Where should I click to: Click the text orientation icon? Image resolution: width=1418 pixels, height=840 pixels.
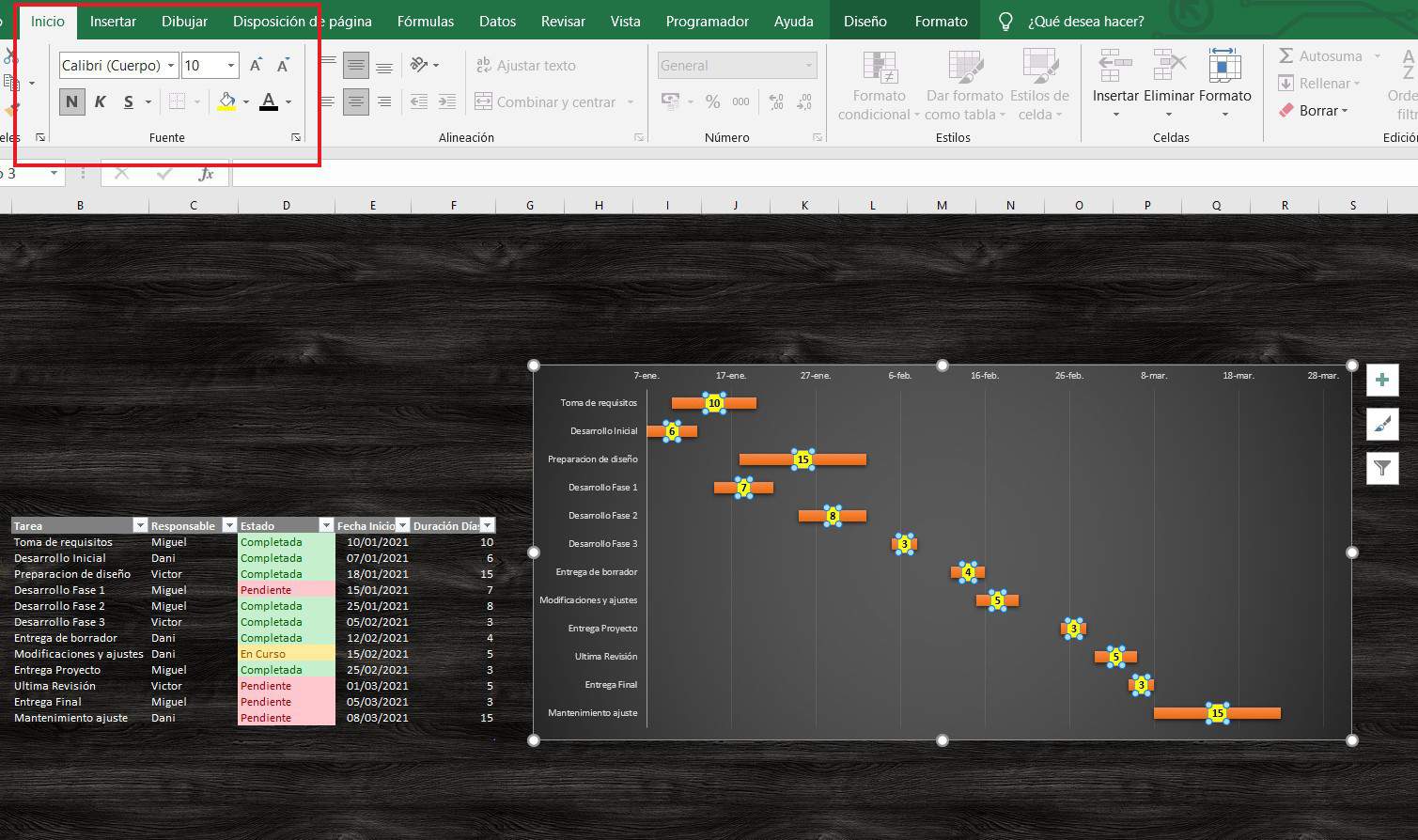click(419, 65)
